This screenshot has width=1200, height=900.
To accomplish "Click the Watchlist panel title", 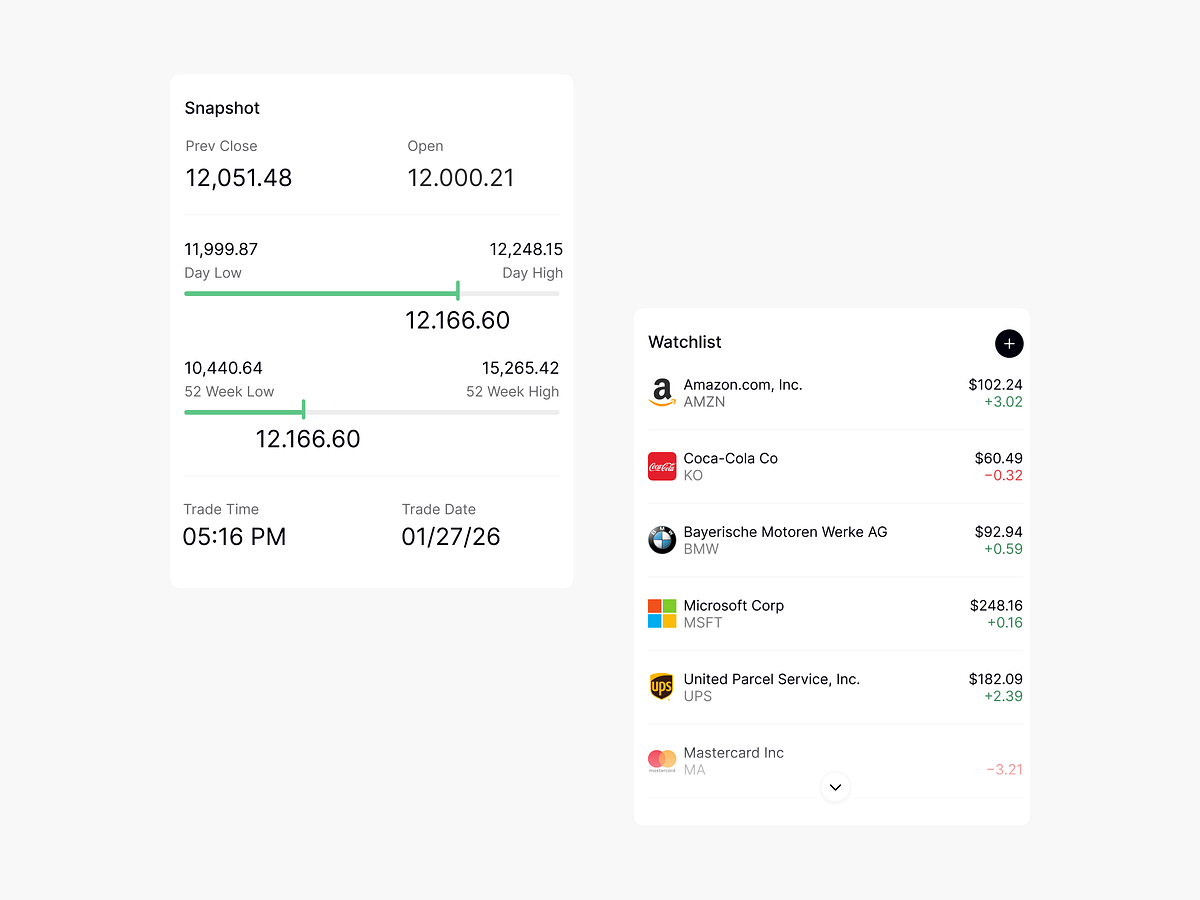I will [x=685, y=342].
